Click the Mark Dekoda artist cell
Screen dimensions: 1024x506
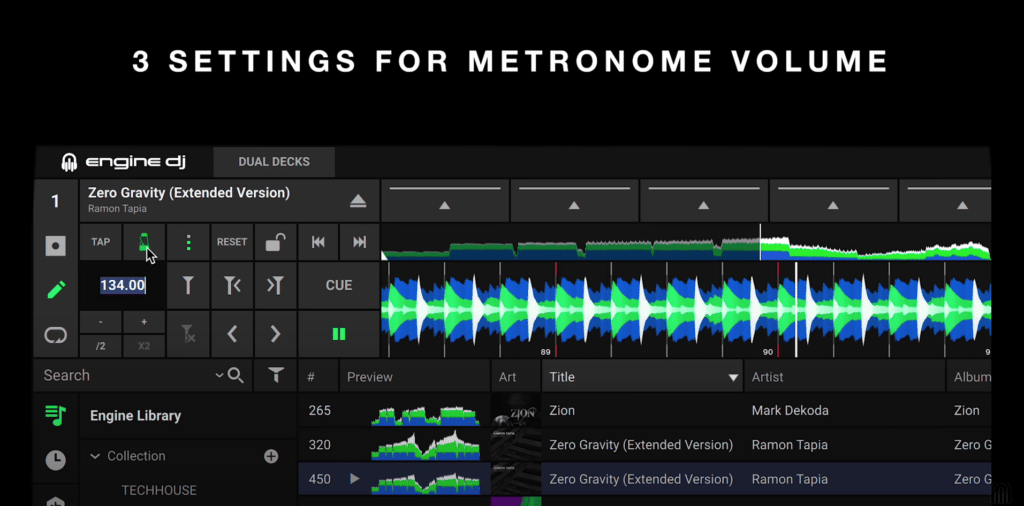pyautogui.click(x=790, y=411)
